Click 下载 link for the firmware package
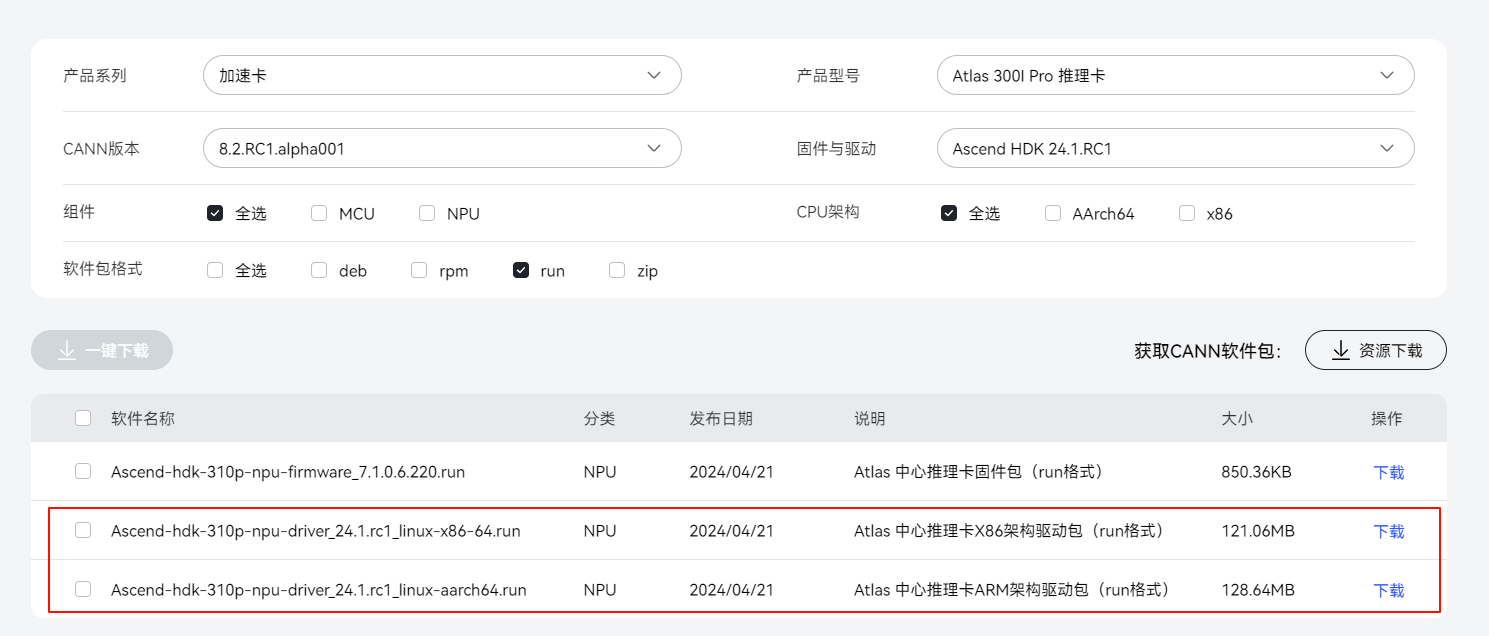The height and width of the screenshot is (636, 1489). 1389,472
